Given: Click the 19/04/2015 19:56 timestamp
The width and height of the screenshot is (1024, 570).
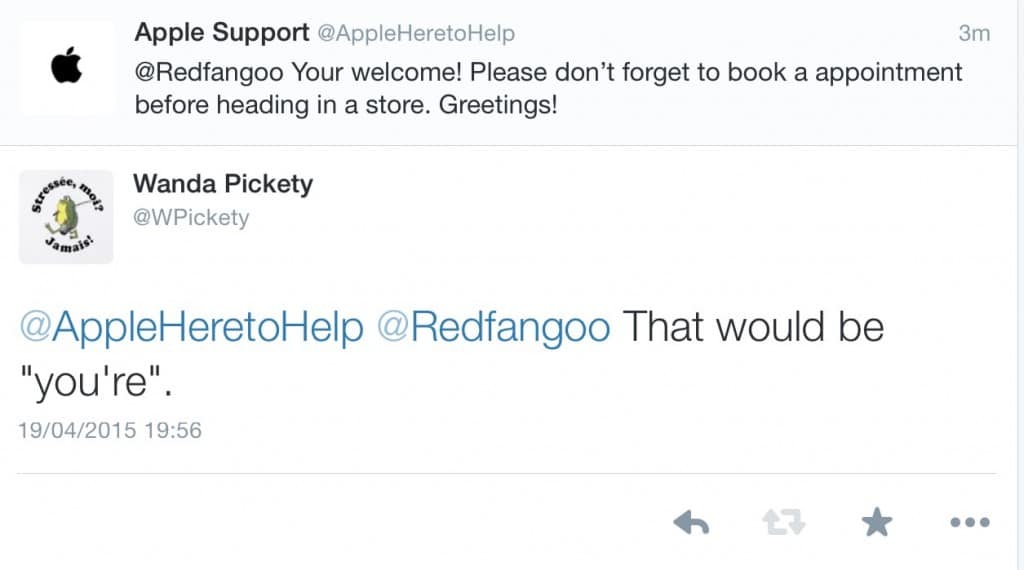Looking at the screenshot, I should pos(110,430).
